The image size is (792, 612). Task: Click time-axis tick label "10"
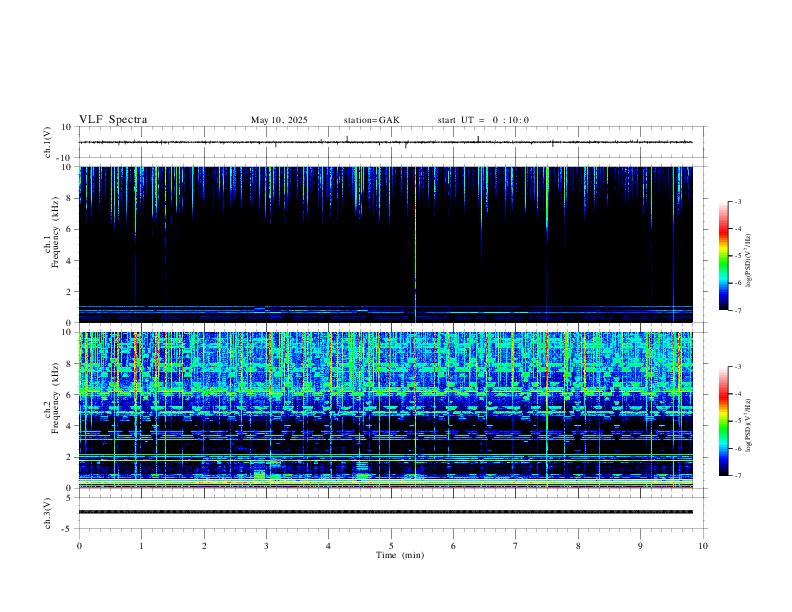(x=703, y=546)
